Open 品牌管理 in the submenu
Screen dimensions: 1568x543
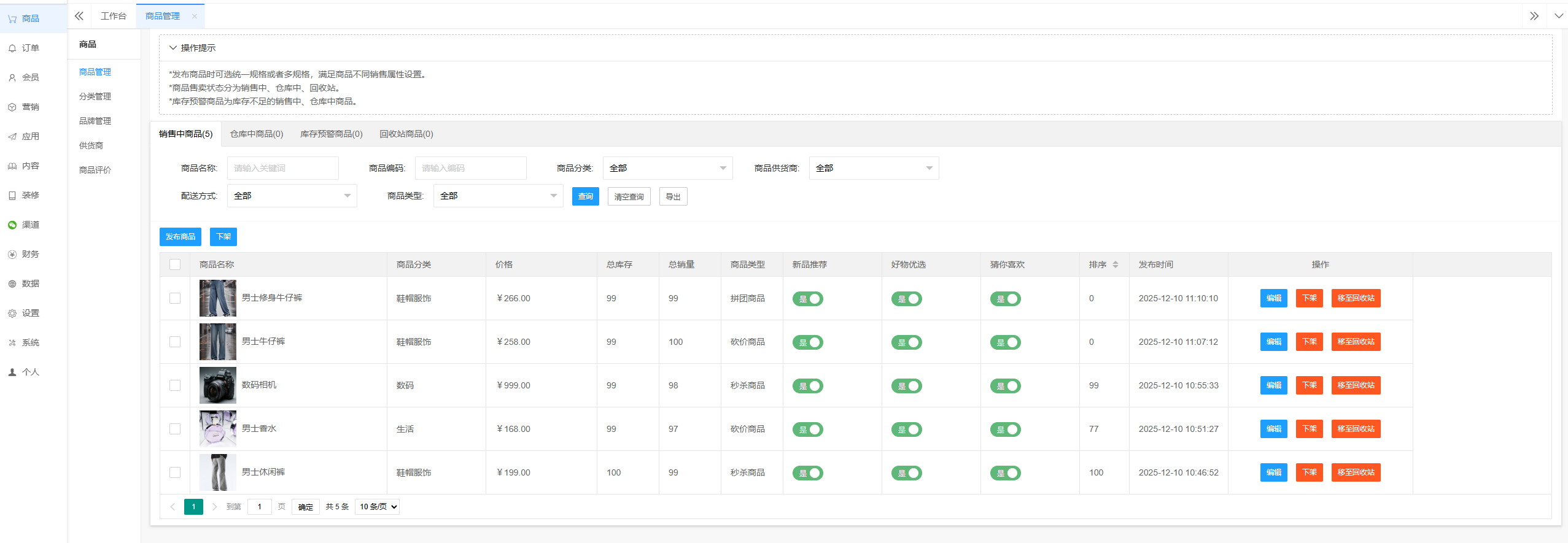click(95, 121)
